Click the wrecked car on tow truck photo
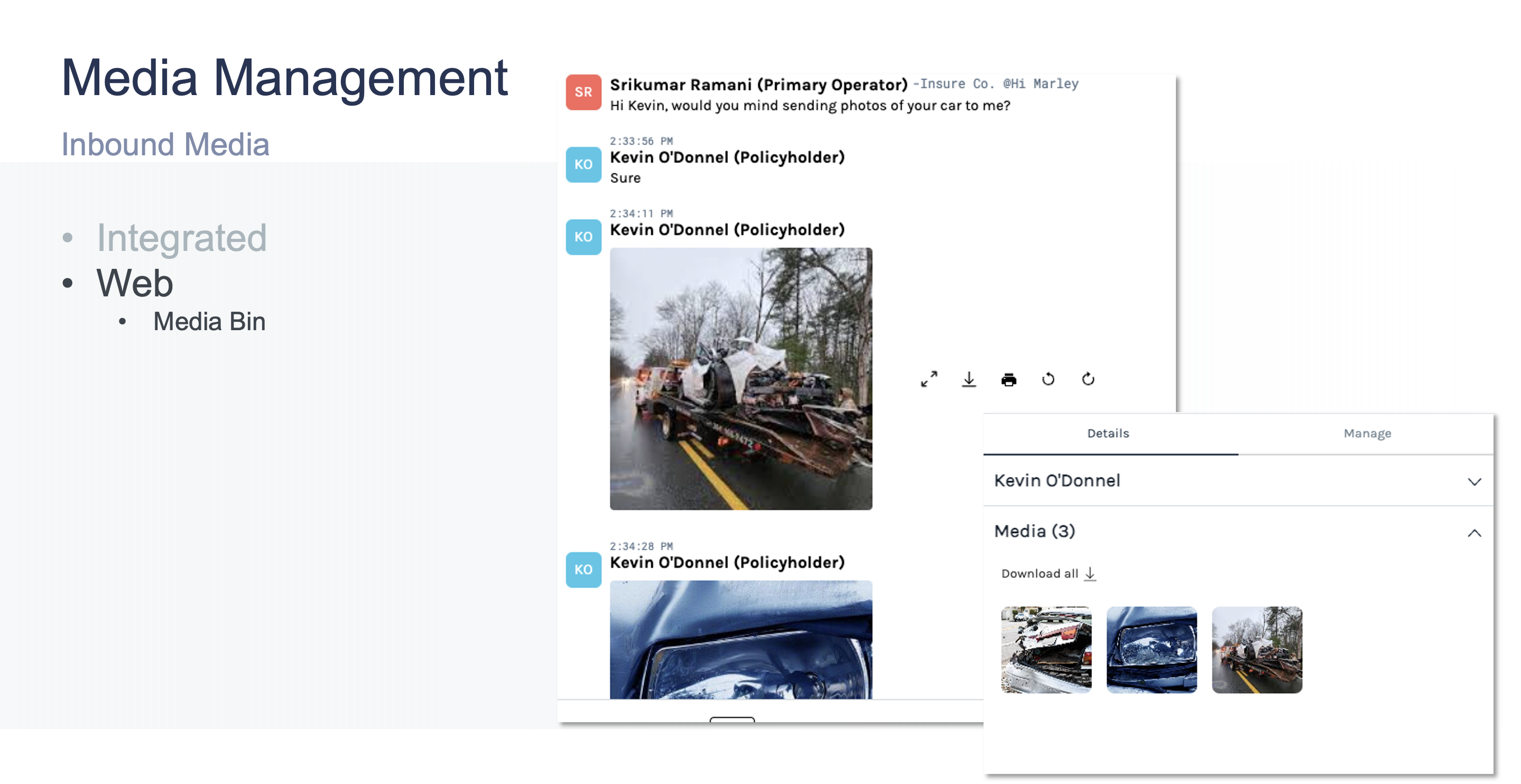1521x784 pixels. pos(740,379)
